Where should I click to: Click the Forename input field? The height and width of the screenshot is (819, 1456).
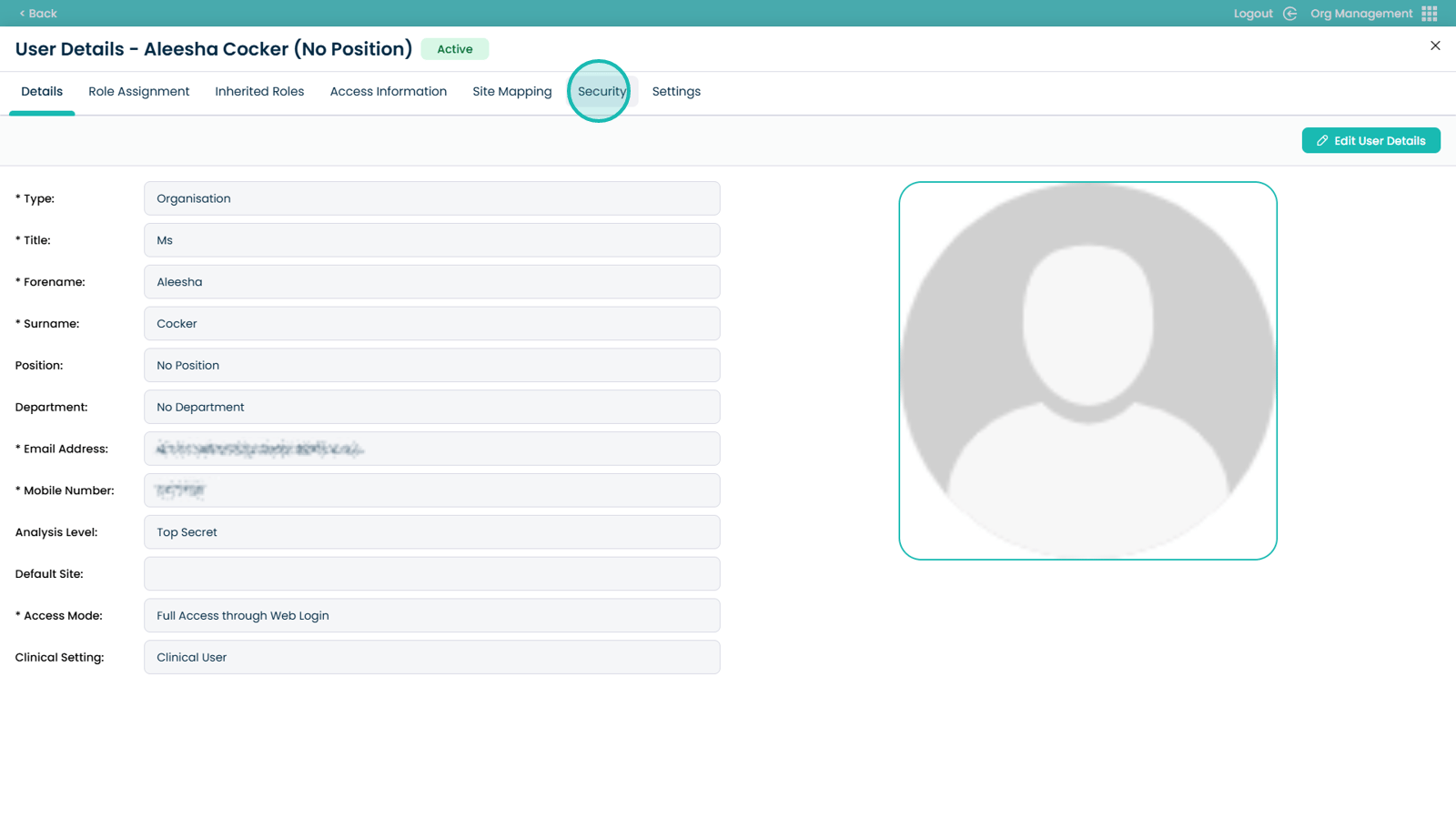(x=431, y=282)
